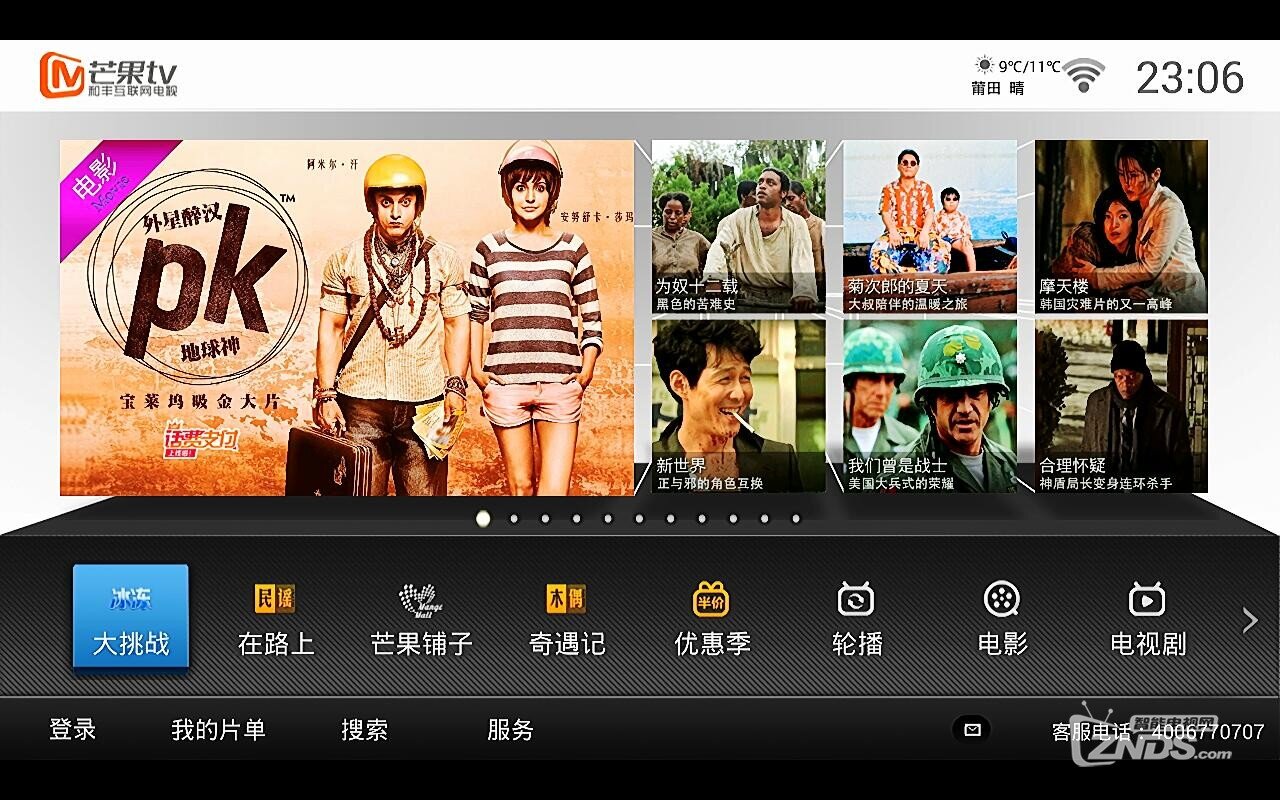Select the last carousel page dot
The image size is (1280, 800).
[796, 519]
